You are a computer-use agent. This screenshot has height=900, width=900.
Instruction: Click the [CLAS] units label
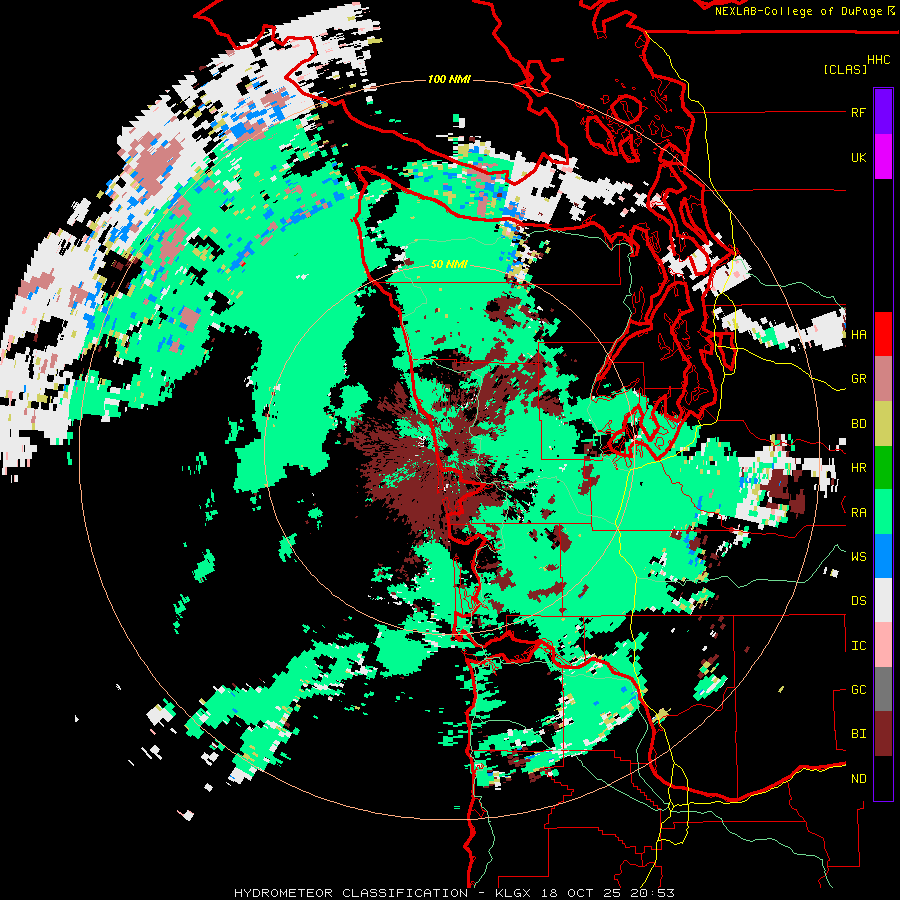click(844, 69)
